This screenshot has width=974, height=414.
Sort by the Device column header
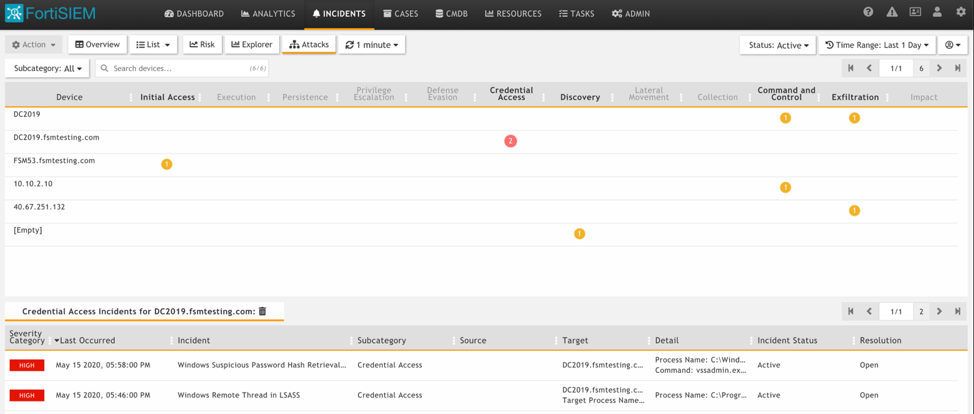pos(69,97)
